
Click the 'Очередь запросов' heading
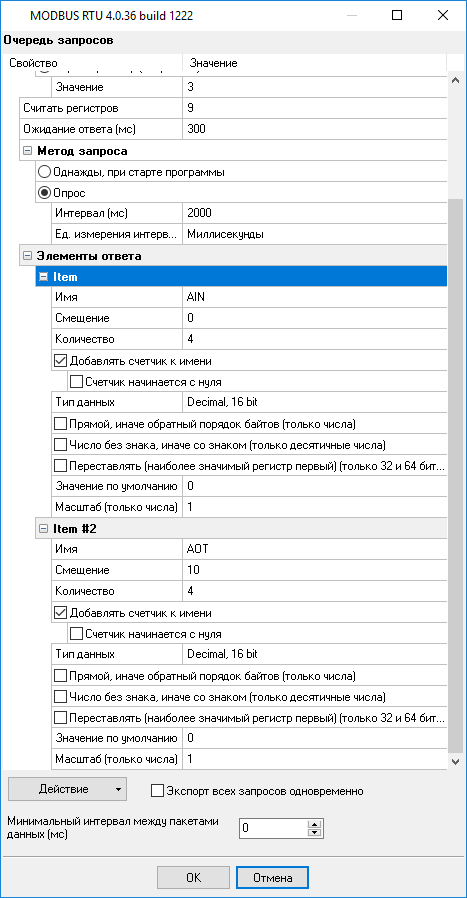(58, 40)
